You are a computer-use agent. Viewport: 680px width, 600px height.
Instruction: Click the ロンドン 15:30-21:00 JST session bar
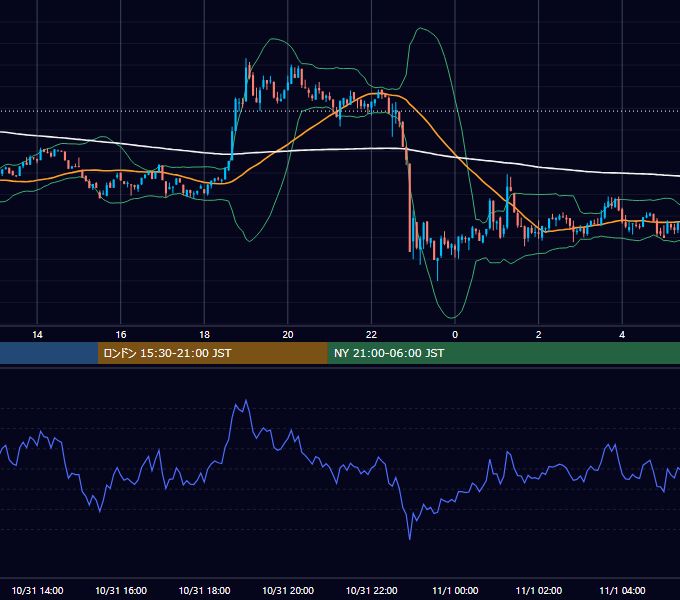point(212,353)
